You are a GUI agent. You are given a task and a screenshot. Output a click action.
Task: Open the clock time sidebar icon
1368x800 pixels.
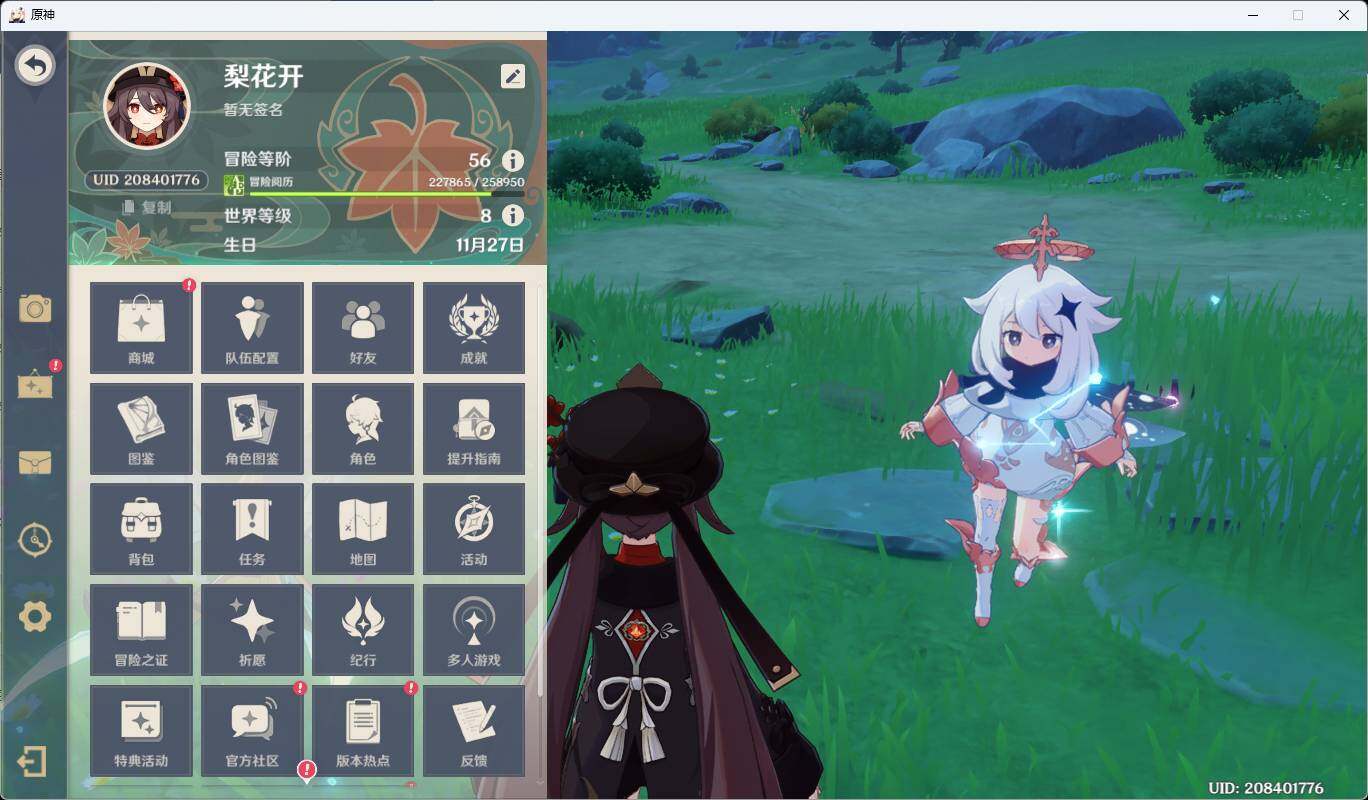click(35, 540)
